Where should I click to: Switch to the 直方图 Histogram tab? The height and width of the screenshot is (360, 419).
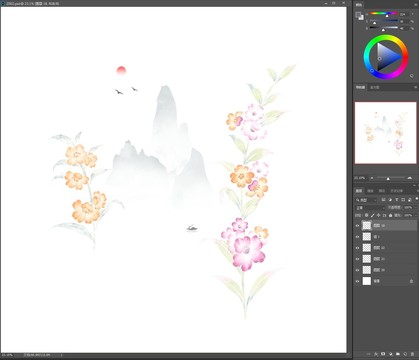(375, 87)
